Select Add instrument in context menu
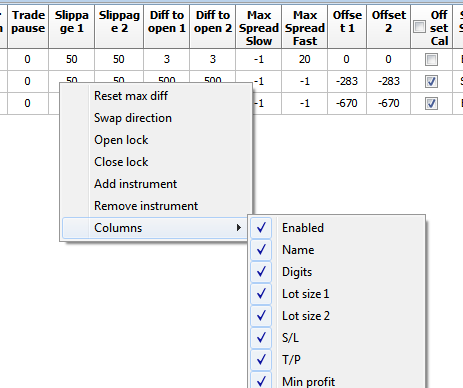463x388 pixels. [156, 184]
